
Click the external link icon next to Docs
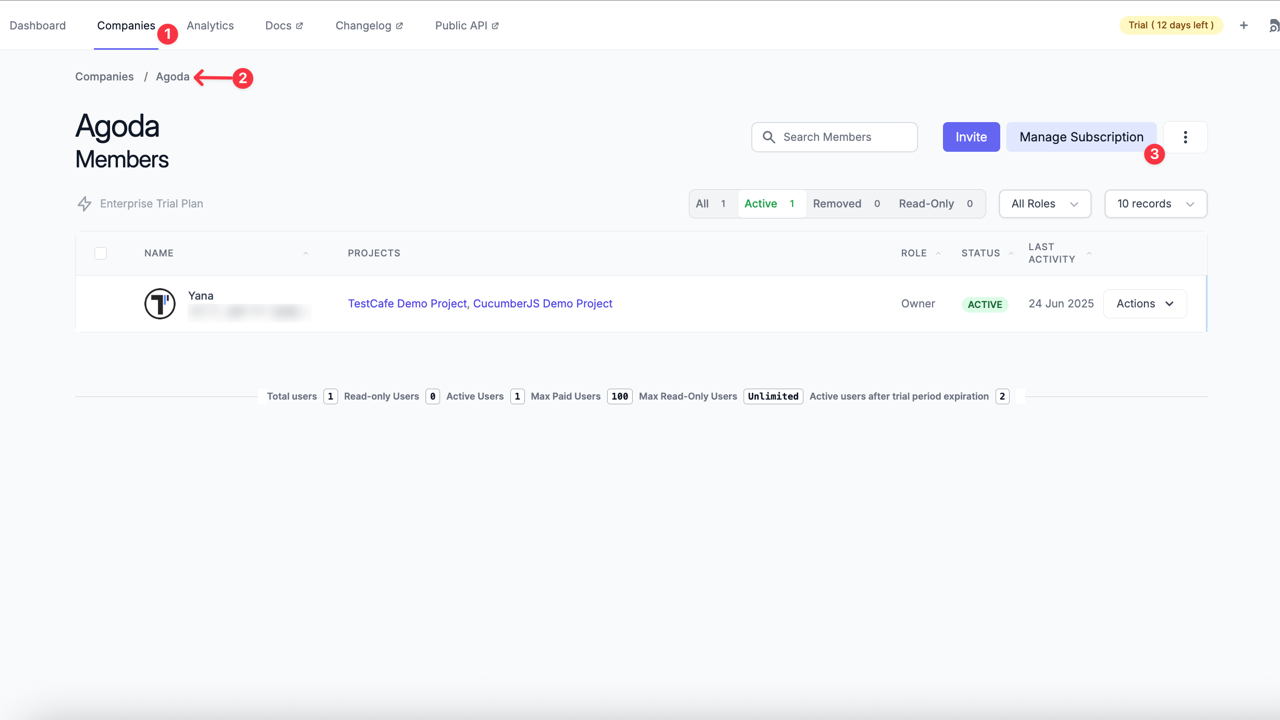tap(301, 25)
